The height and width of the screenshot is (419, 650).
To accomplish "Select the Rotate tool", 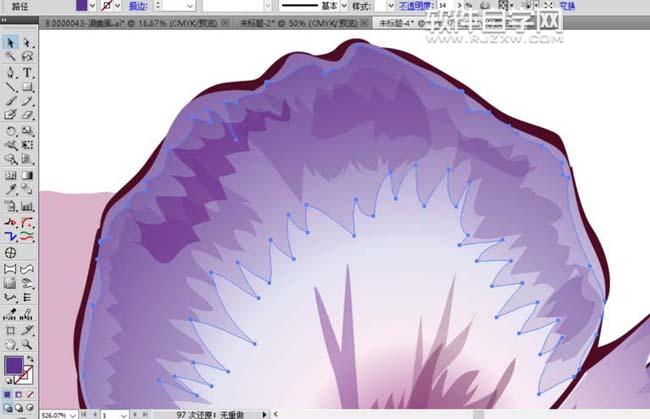I will coord(10,131).
